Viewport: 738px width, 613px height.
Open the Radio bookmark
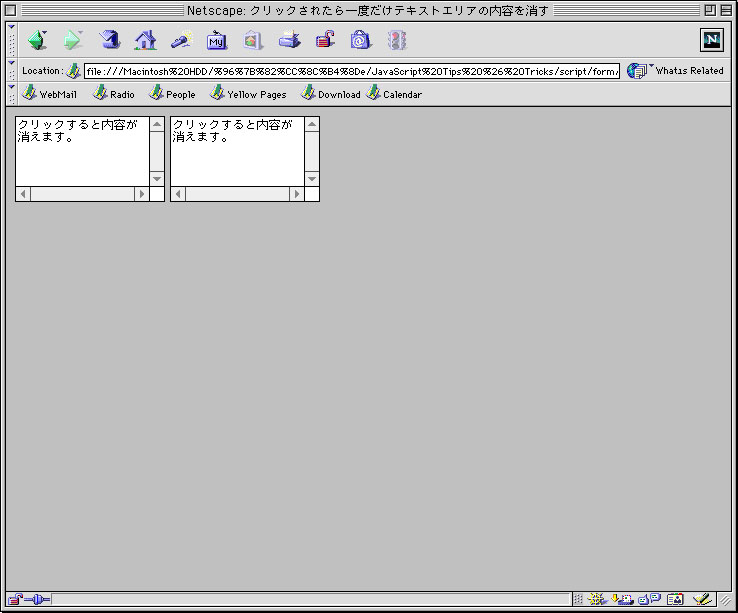113,93
